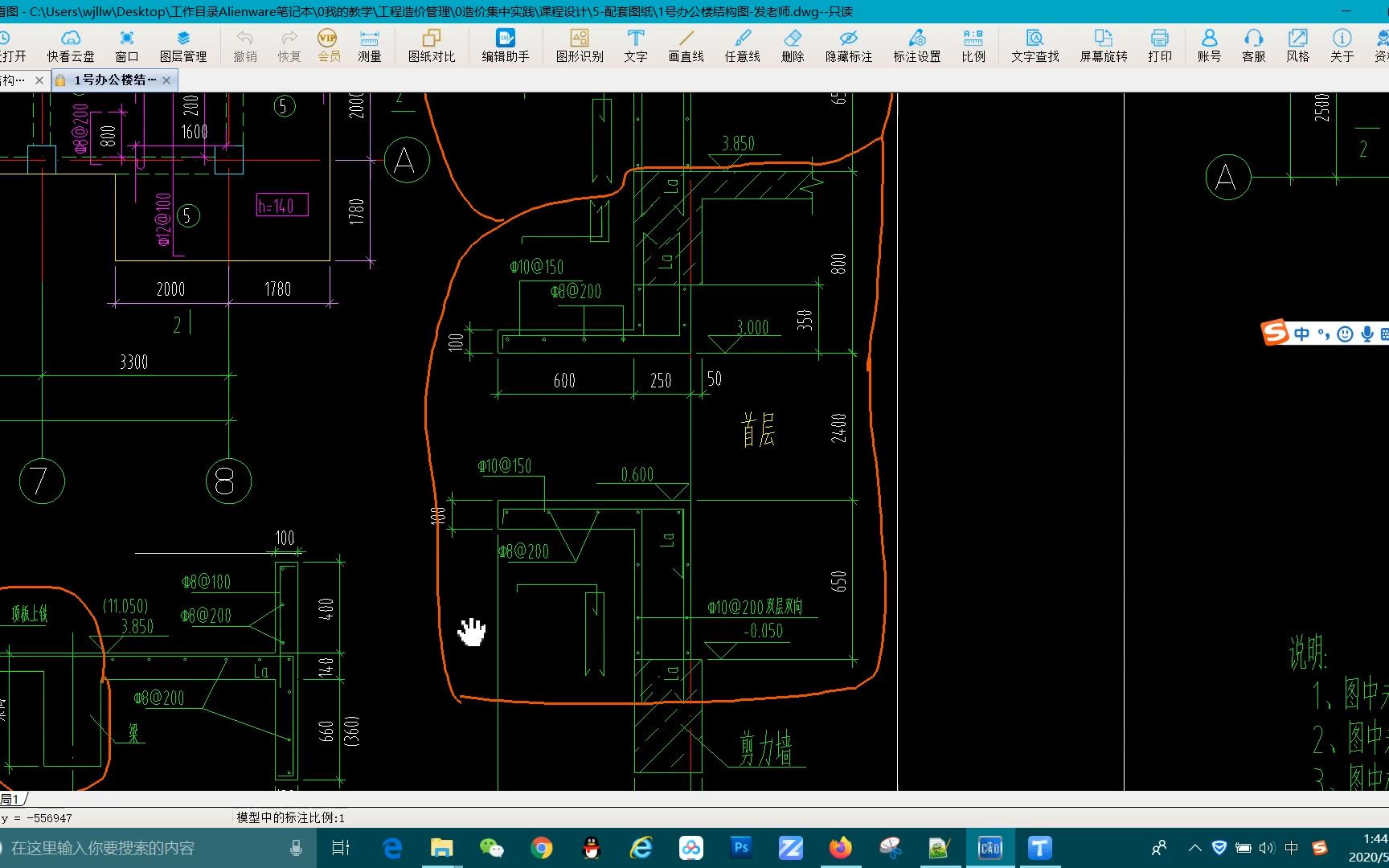Screen dimensions: 1389x868
Task: Open Task View on the taskbar
Action: click(x=341, y=848)
